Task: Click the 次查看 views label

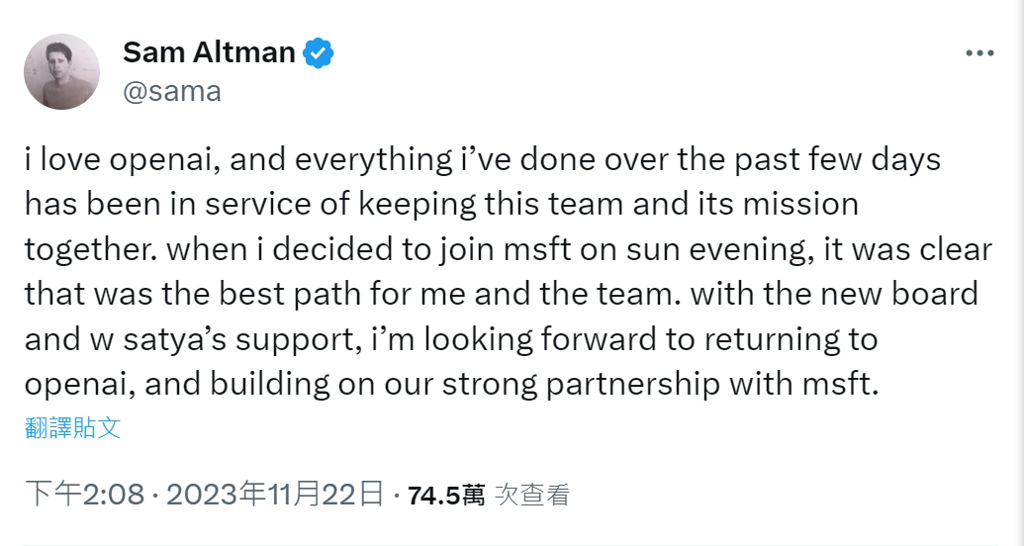Action: pyautogui.click(x=532, y=495)
